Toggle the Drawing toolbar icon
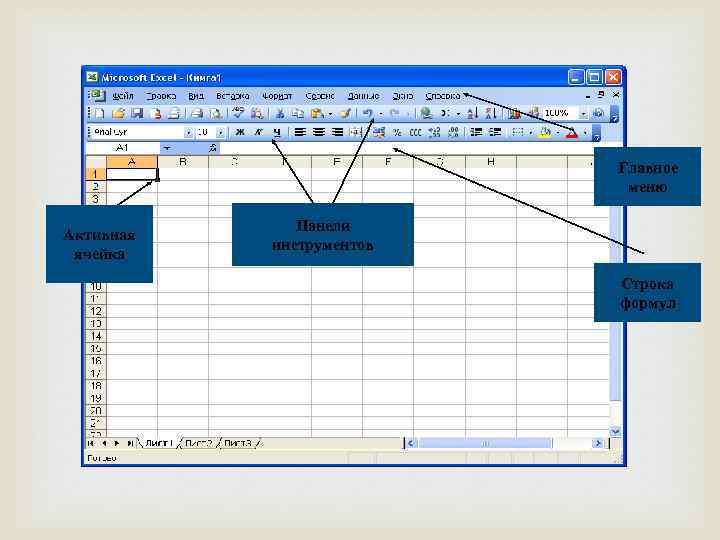Viewport: 720px width, 540px height. [533, 113]
